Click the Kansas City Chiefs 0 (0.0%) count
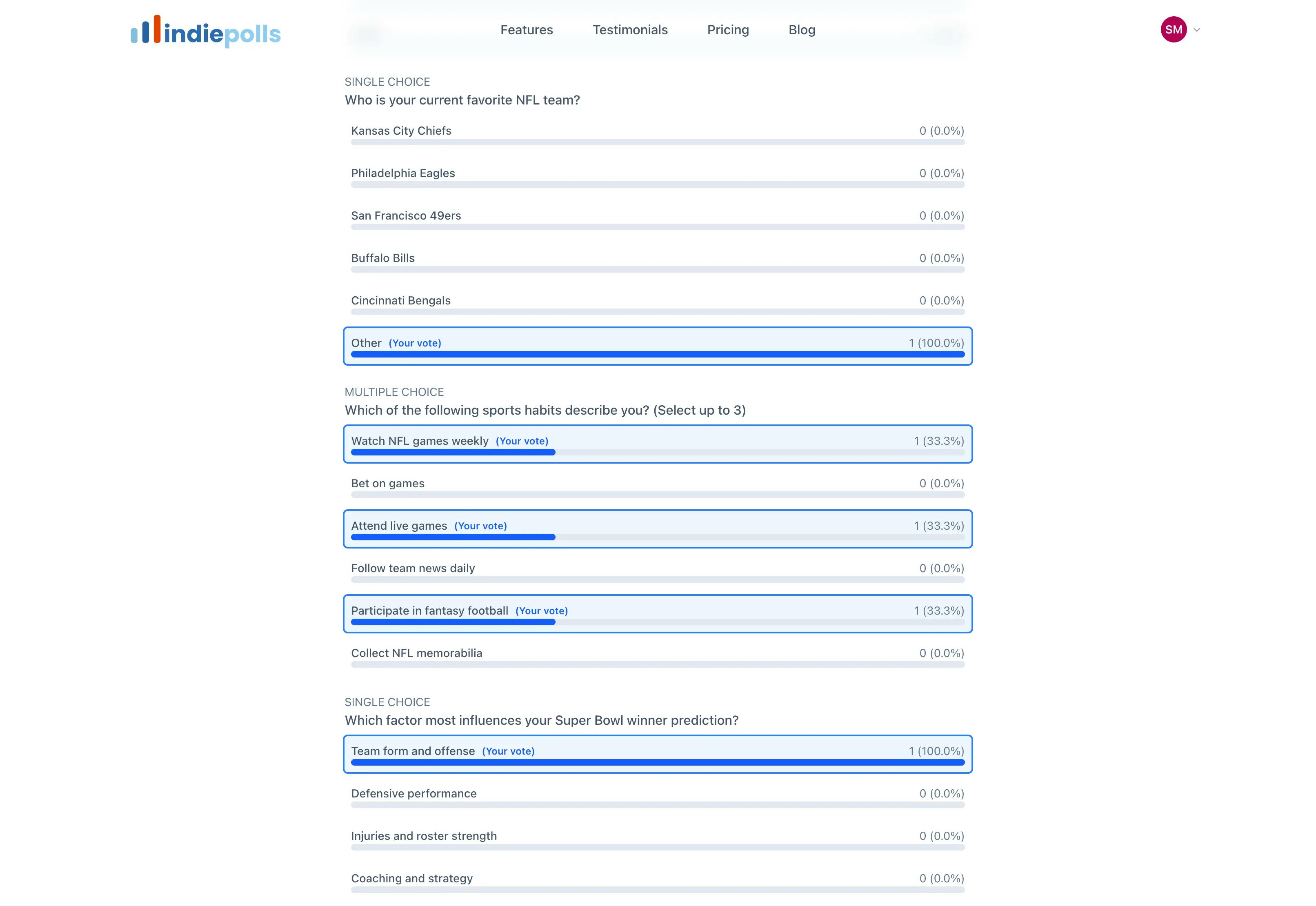This screenshot has height=906, width=1316. tap(942, 131)
